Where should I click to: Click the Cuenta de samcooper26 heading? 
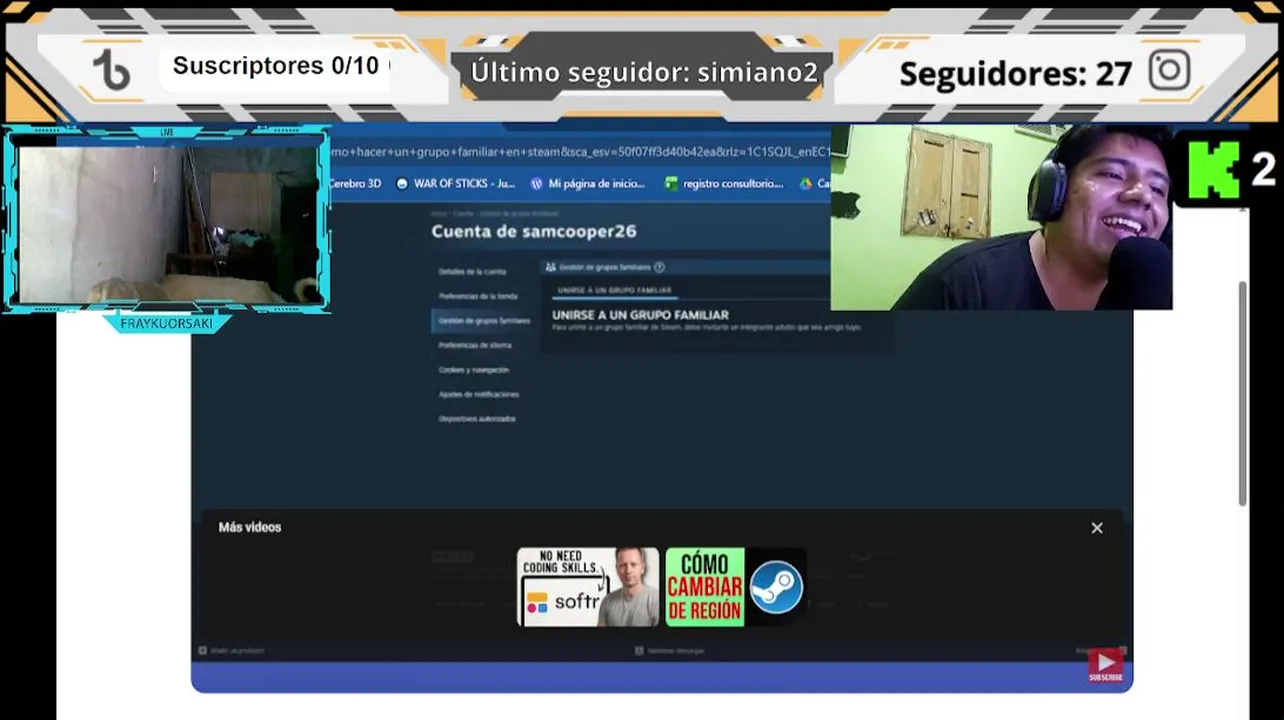click(534, 231)
